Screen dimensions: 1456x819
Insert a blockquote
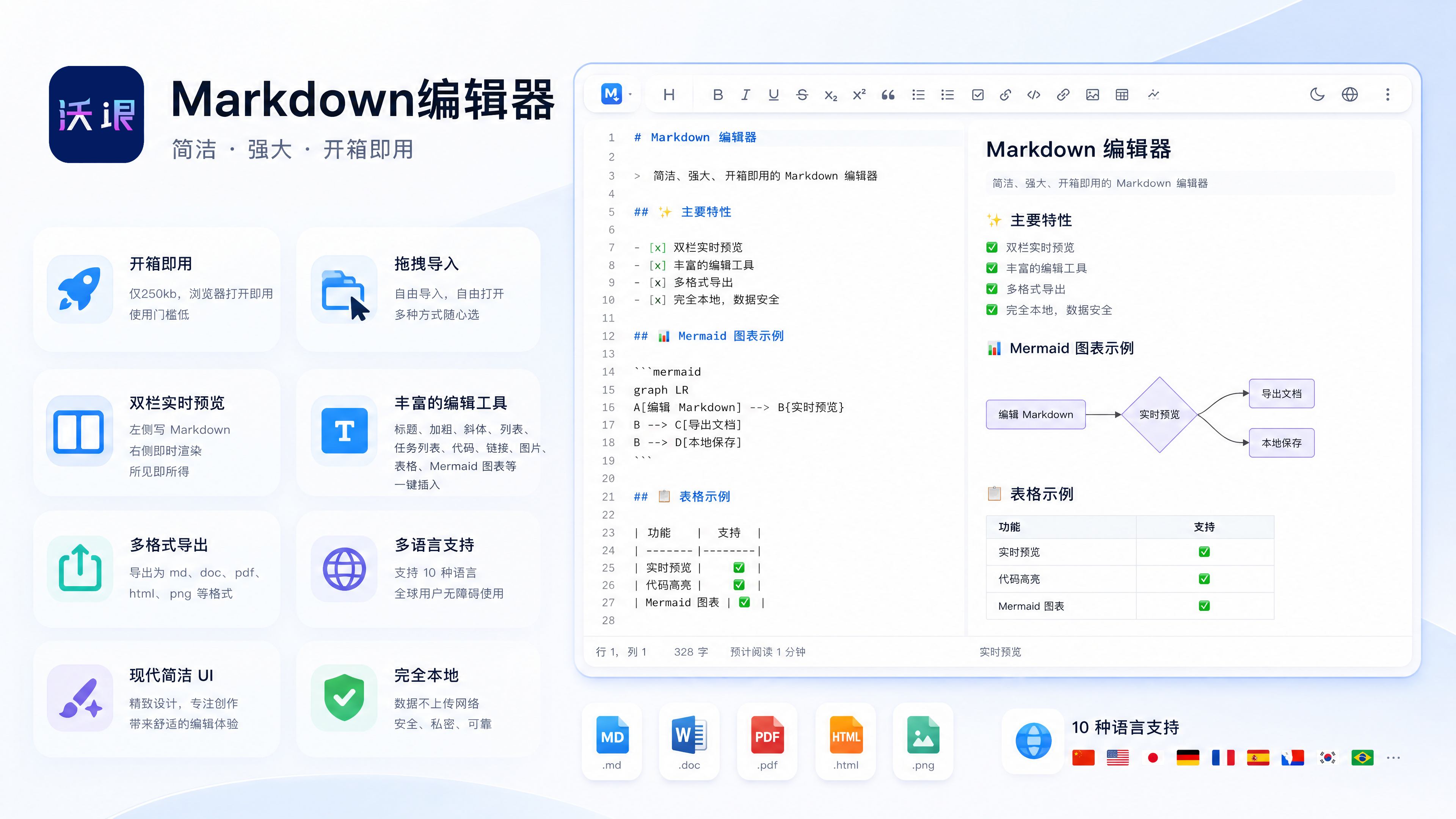click(888, 94)
